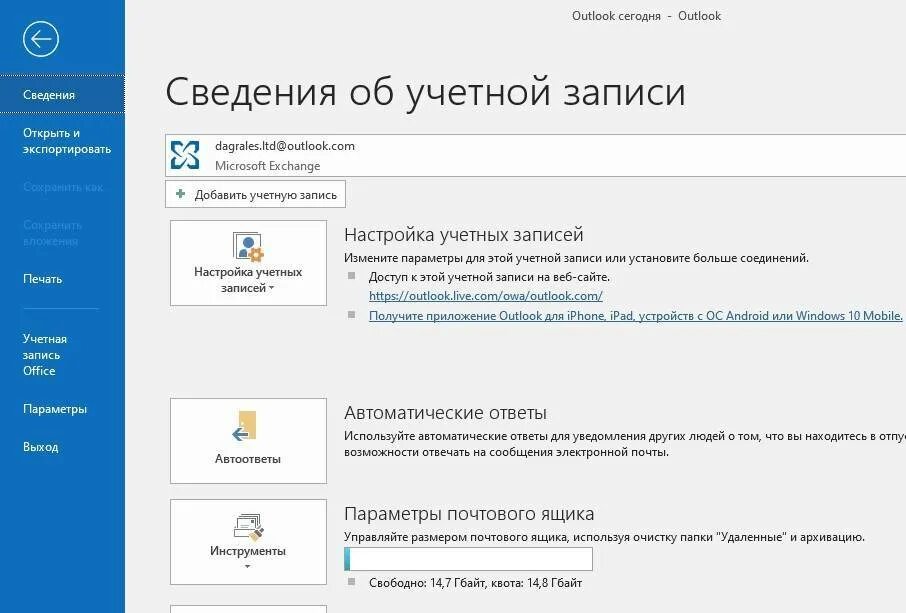Click the Свободно: 14,7 Гбайт quota text
906x613 pixels.
476,583
